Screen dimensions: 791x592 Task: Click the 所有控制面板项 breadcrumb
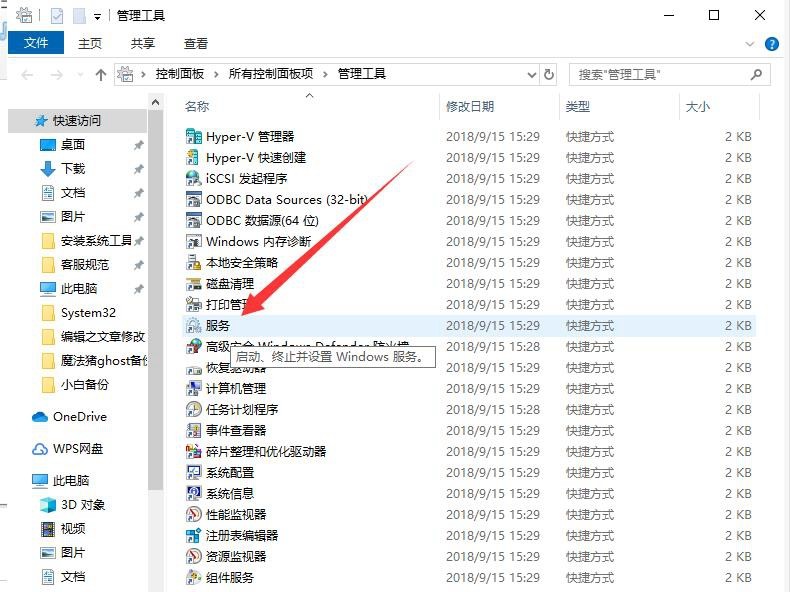pyautogui.click(x=271, y=74)
